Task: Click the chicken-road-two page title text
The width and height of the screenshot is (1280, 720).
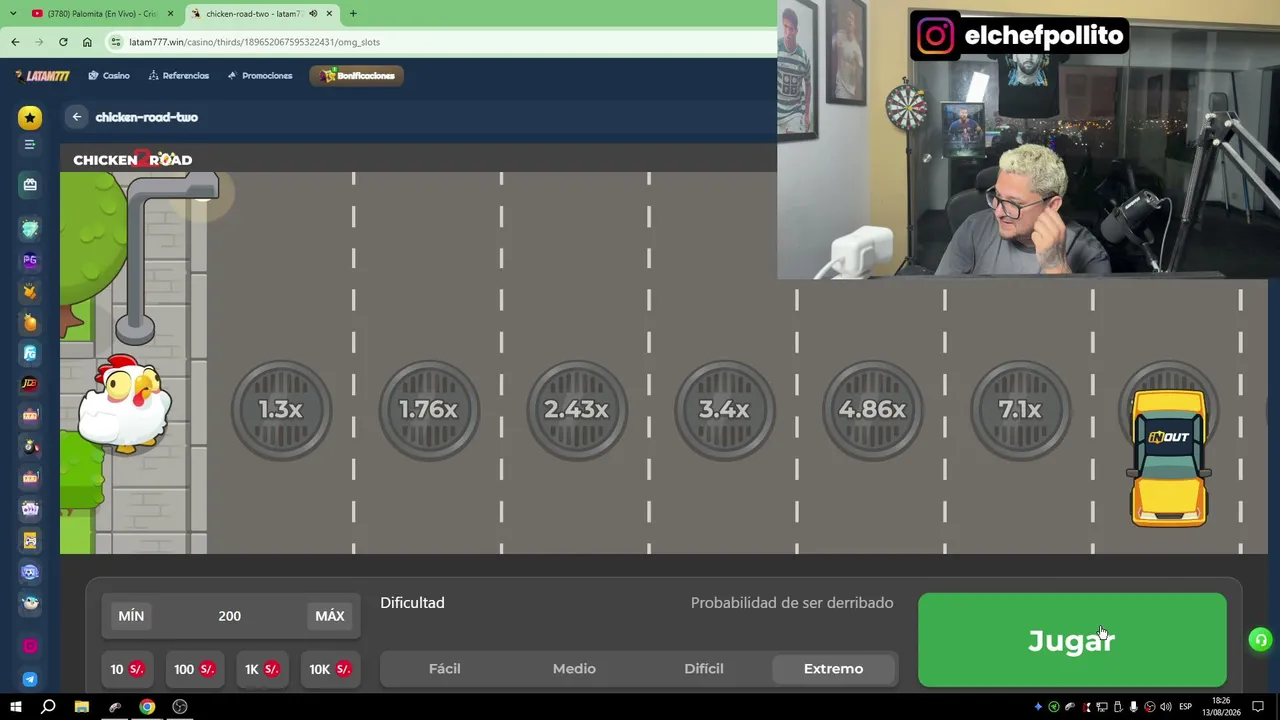Action: 147,117
